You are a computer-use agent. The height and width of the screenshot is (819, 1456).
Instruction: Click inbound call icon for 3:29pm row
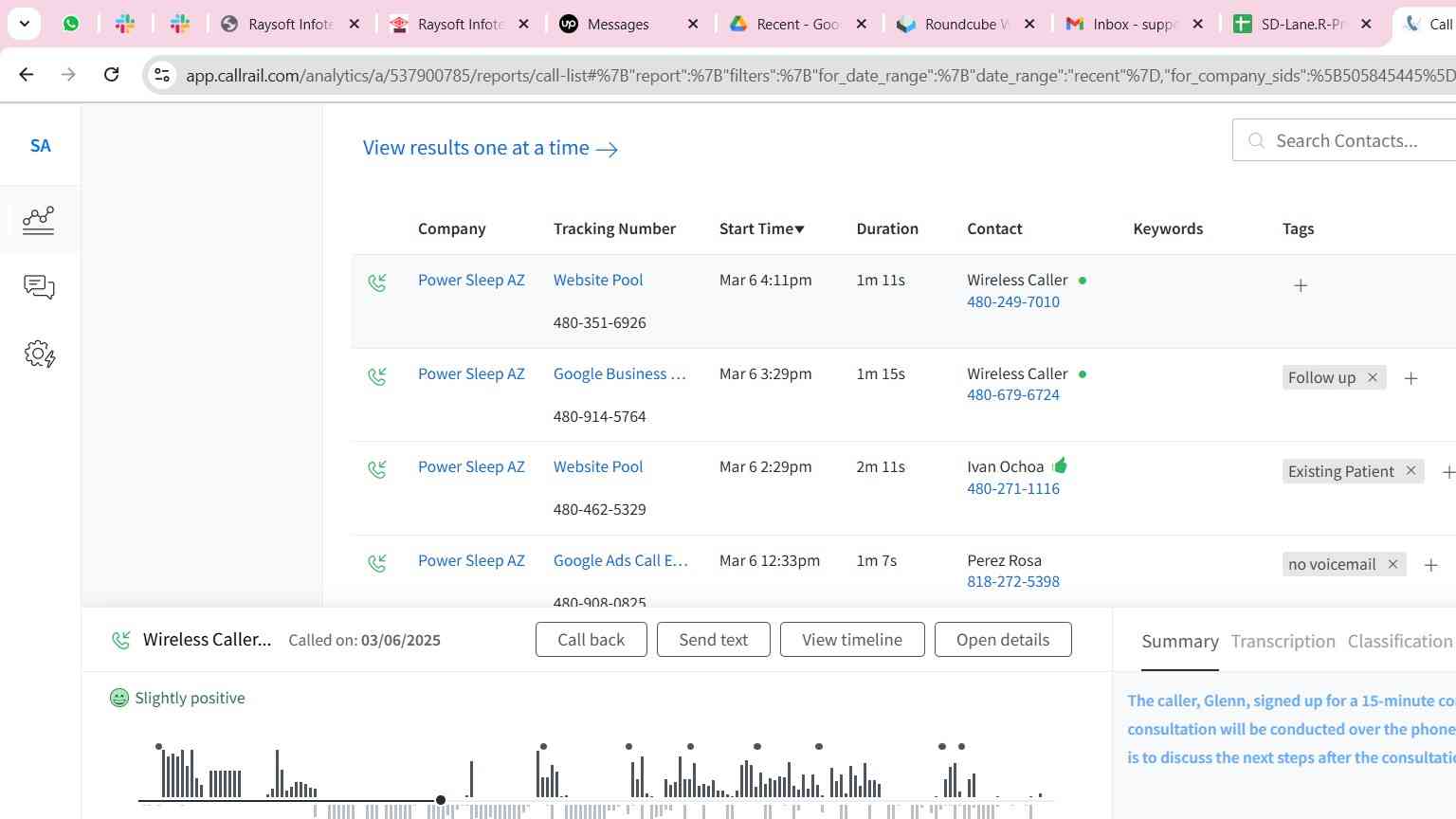377,376
